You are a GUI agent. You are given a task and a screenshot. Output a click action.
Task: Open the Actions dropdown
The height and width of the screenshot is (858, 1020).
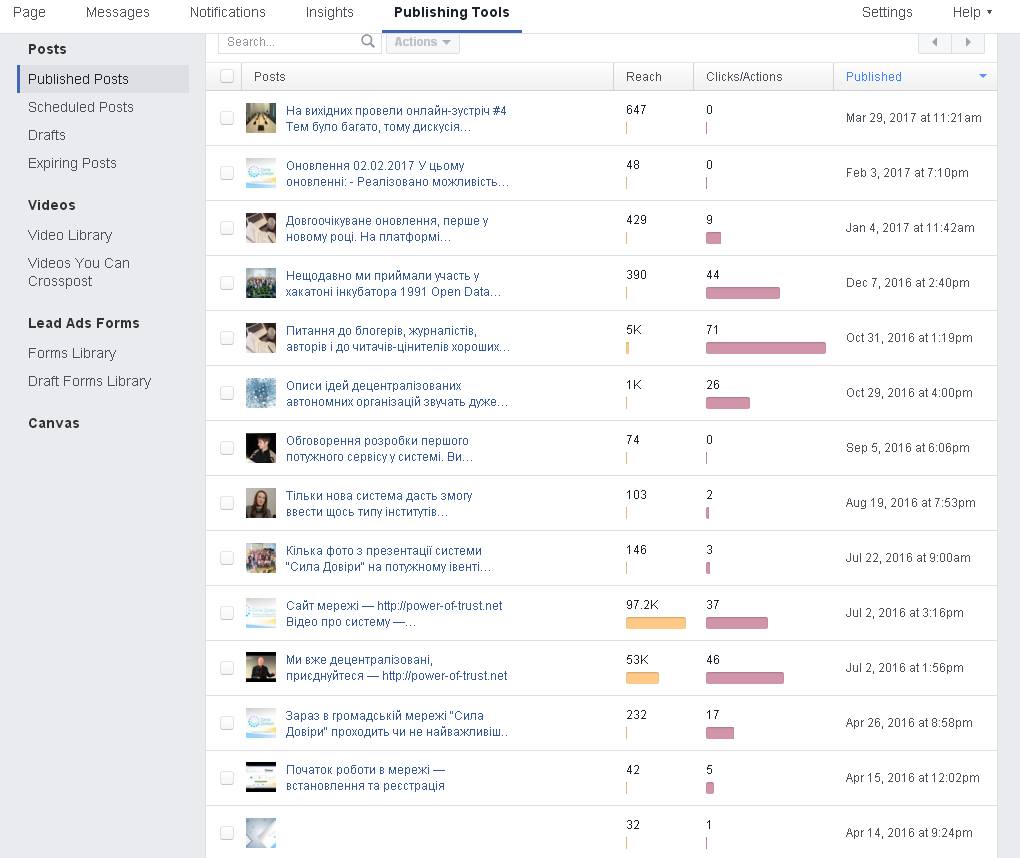422,42
